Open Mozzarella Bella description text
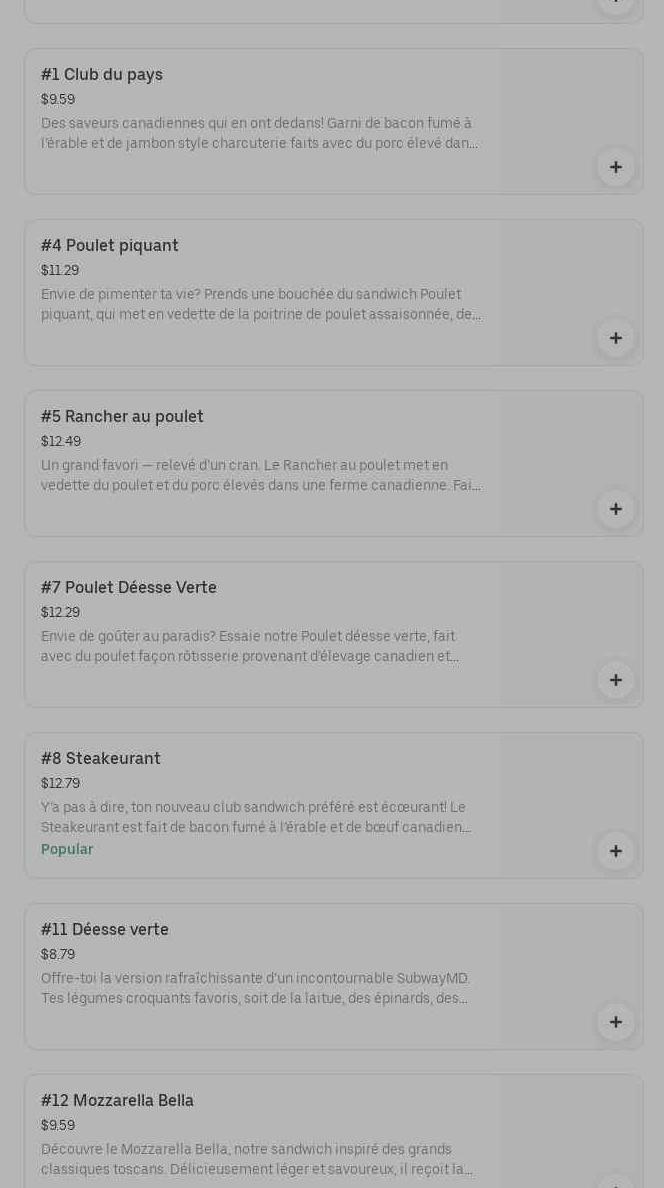The width and height of the screenshot is (664, 1188). click(x=256, y=1160)
